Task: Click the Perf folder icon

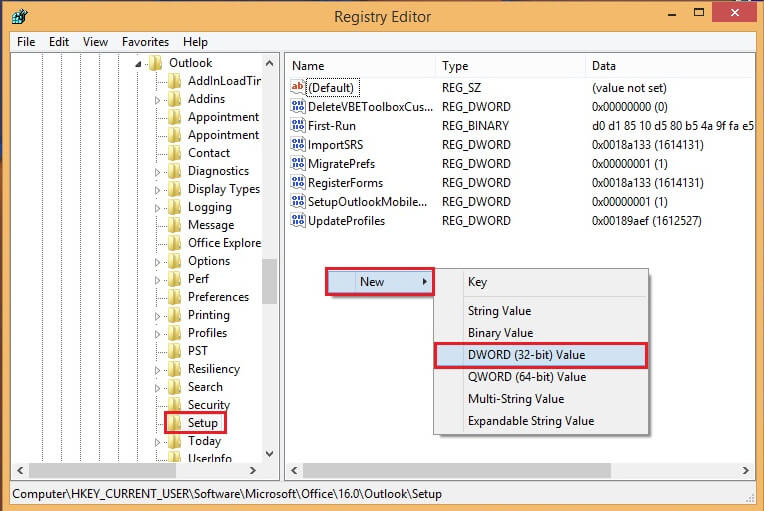Action: click(x=174, y=279)
